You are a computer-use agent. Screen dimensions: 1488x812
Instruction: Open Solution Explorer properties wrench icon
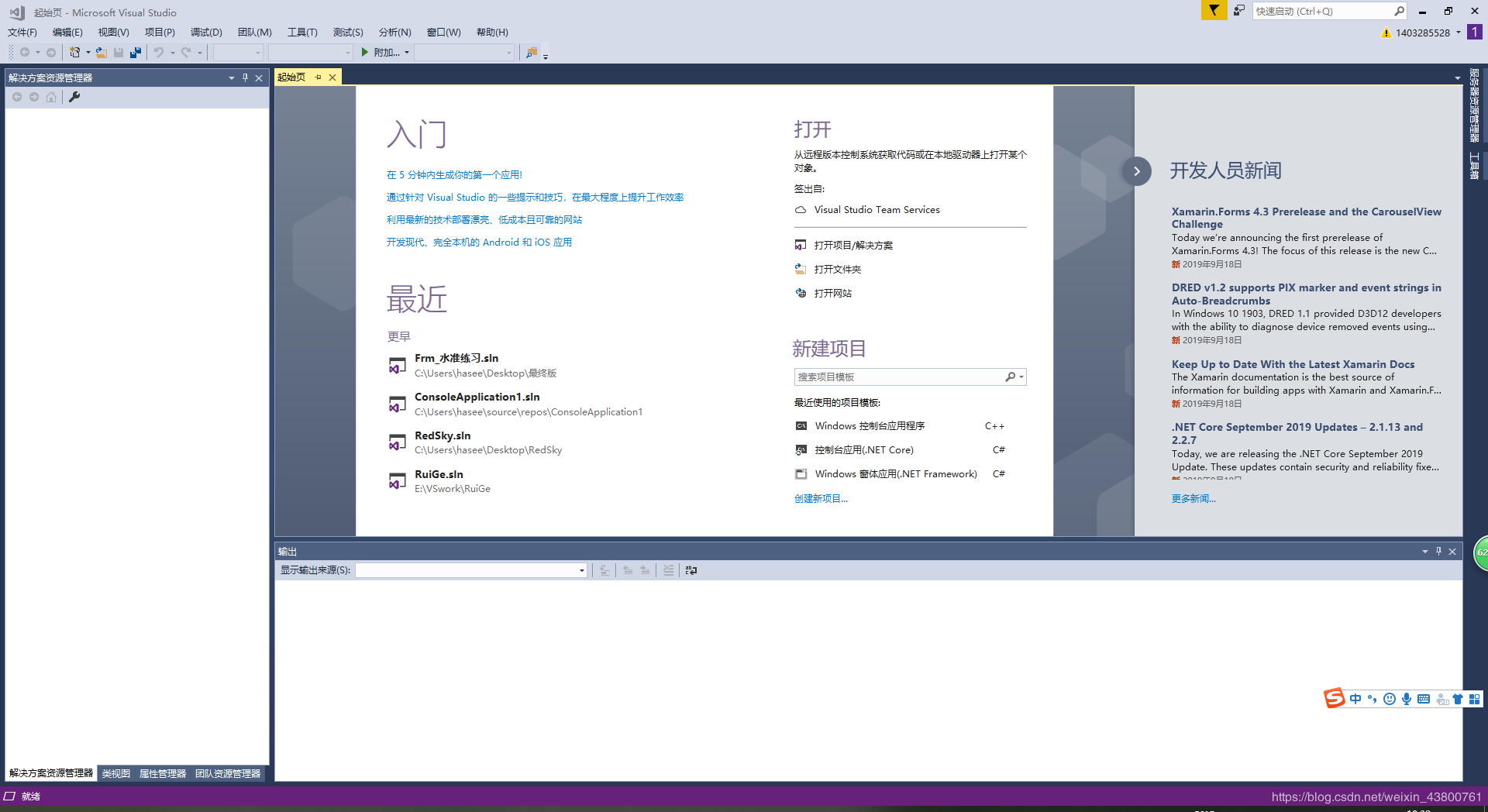74,97
